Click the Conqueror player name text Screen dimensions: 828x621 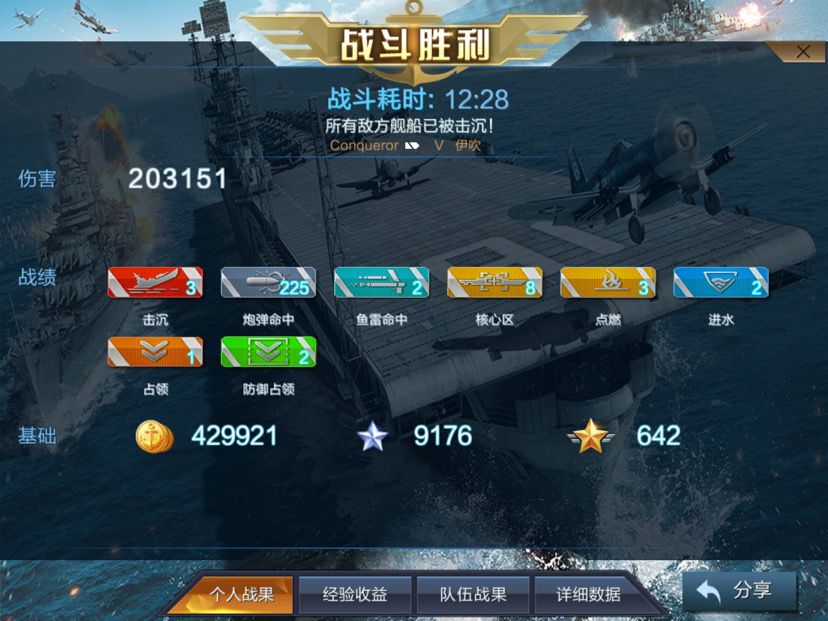364,145
